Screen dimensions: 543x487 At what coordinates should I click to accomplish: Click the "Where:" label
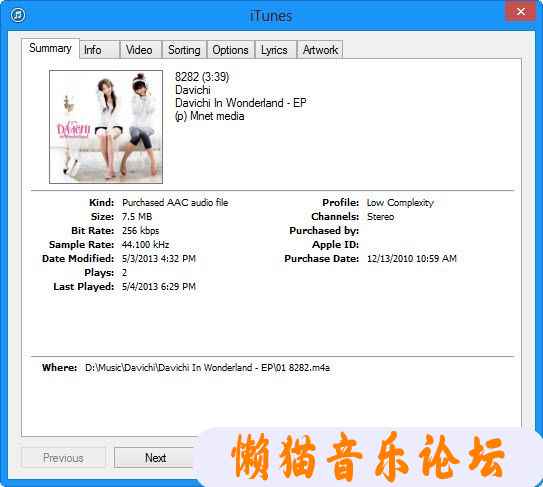(x=59, y=368)
